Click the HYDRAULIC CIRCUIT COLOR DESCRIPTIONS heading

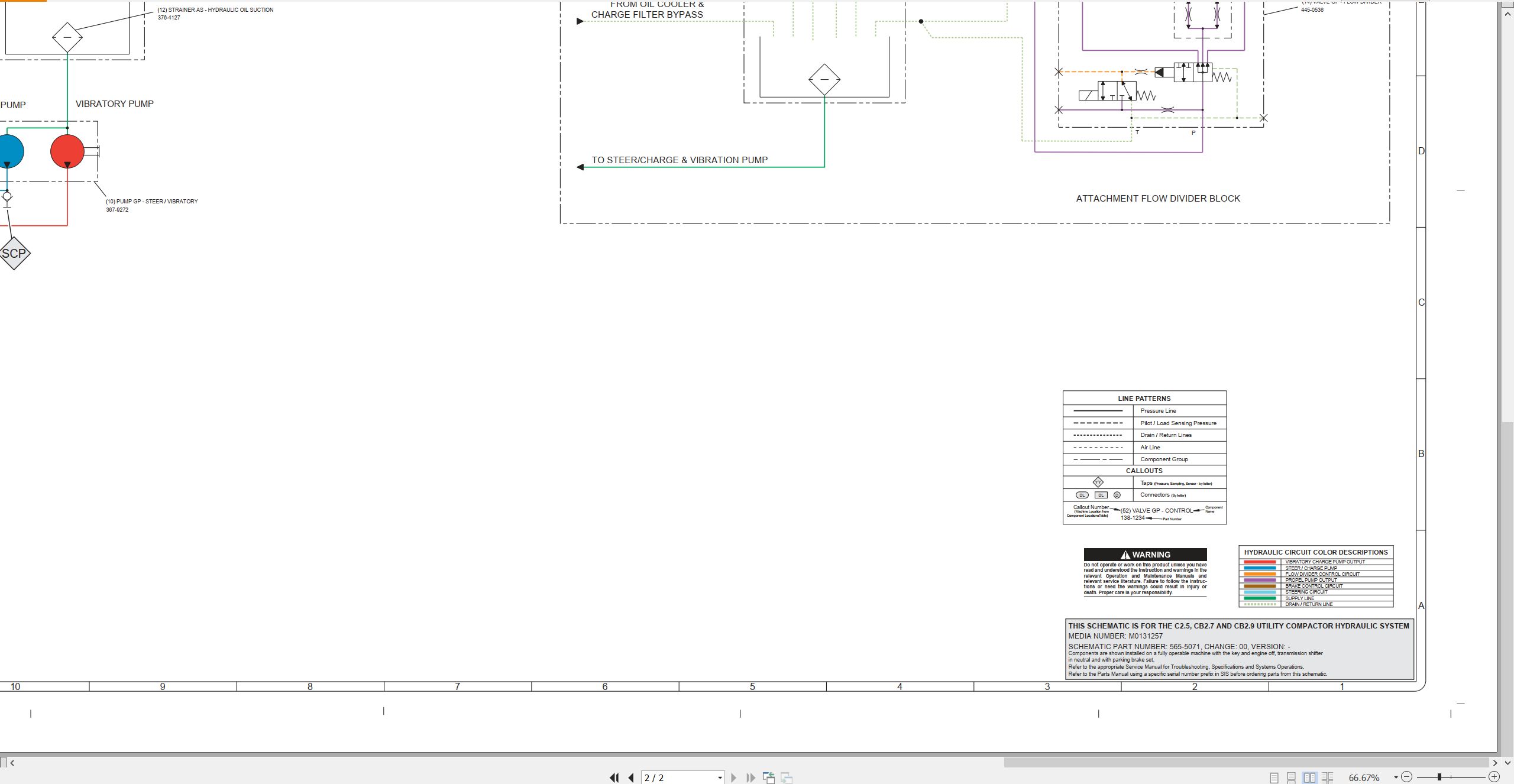pos(1316,552)
